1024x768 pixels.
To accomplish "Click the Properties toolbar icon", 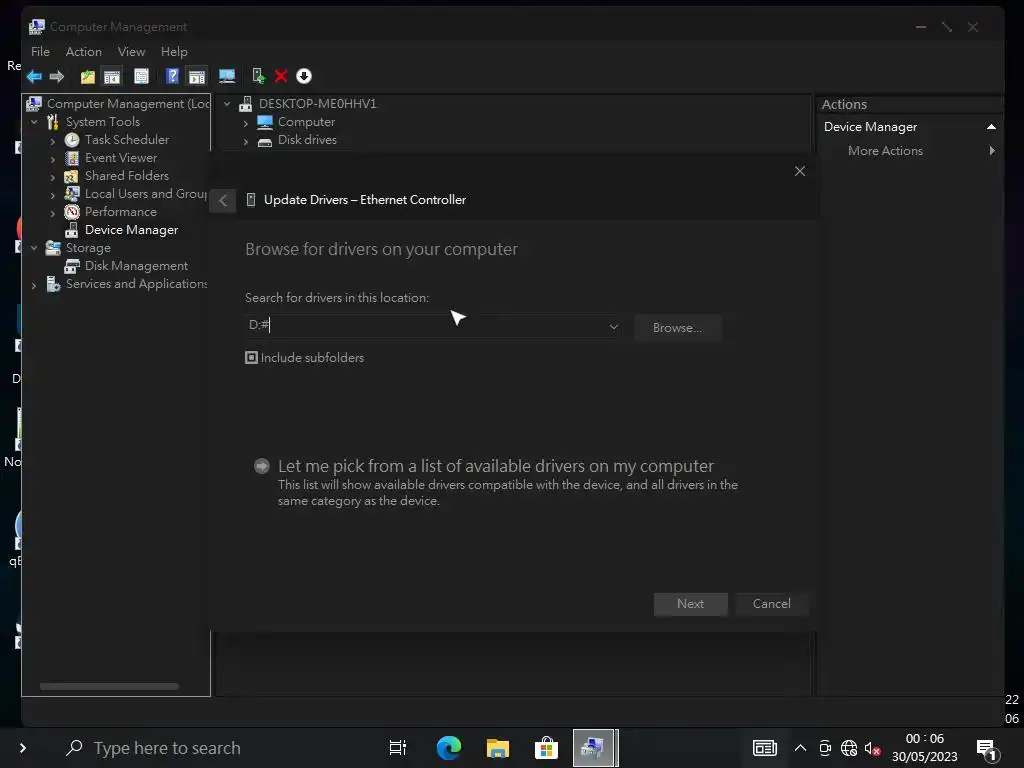I will (x=141, y=76).
